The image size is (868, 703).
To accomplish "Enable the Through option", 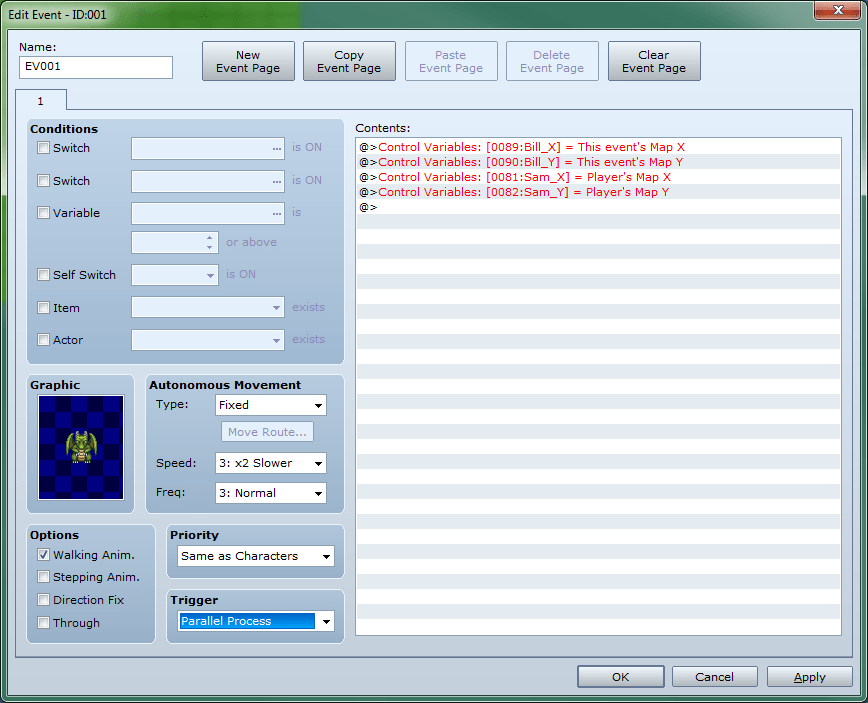I will (x=43, y=622).
